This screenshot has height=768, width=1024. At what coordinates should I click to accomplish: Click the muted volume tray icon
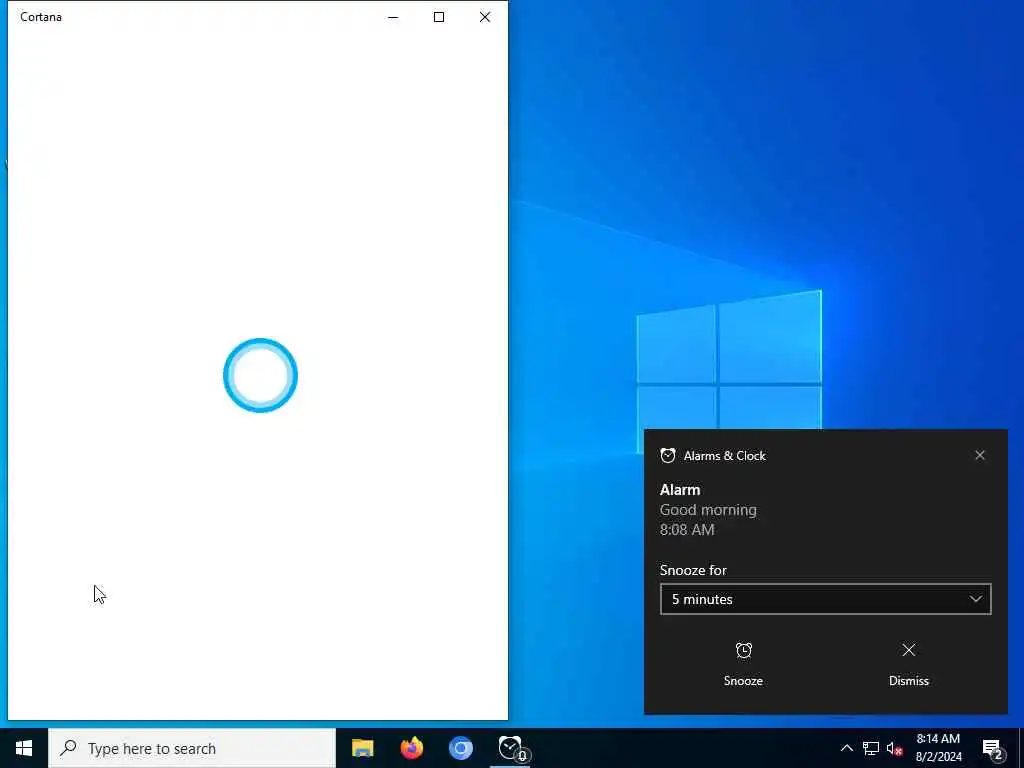894,748
